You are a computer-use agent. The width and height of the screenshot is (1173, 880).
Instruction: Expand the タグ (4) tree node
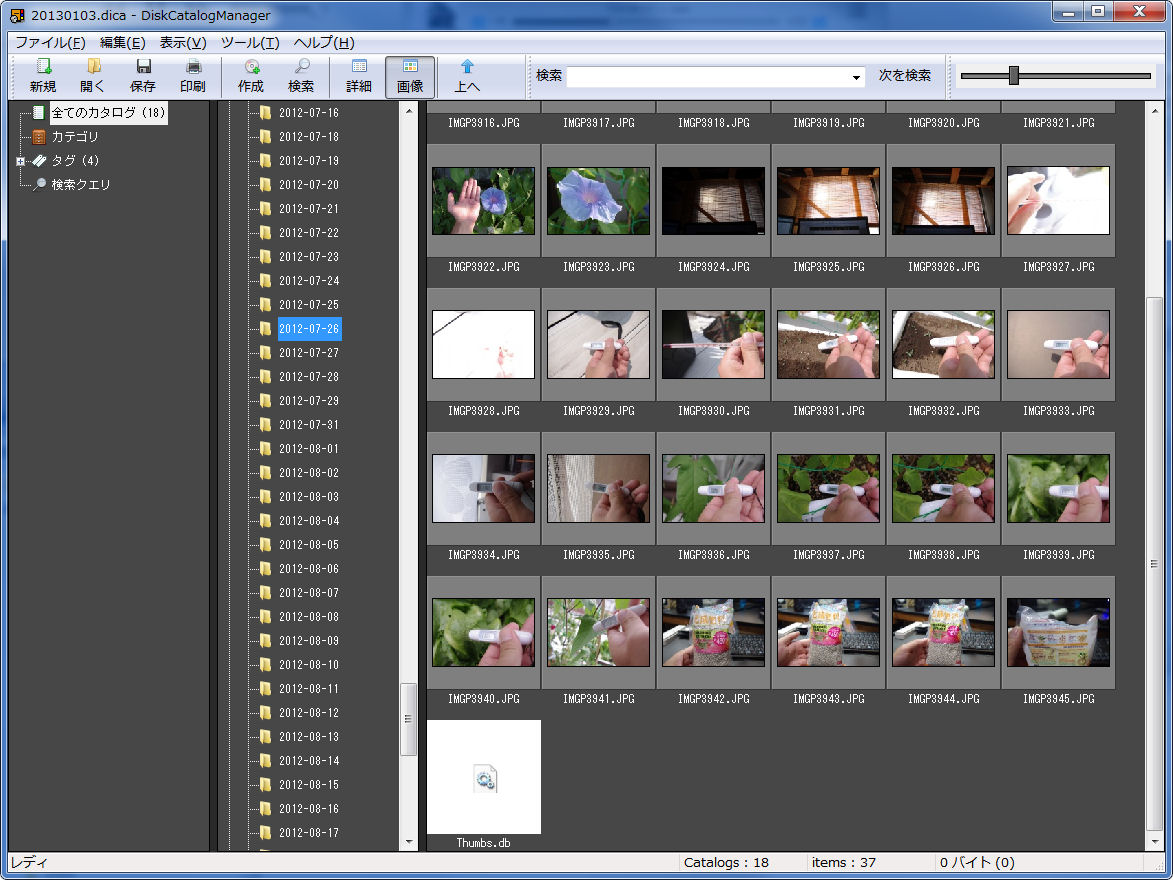pyautogui.click(x=20, y=161)
